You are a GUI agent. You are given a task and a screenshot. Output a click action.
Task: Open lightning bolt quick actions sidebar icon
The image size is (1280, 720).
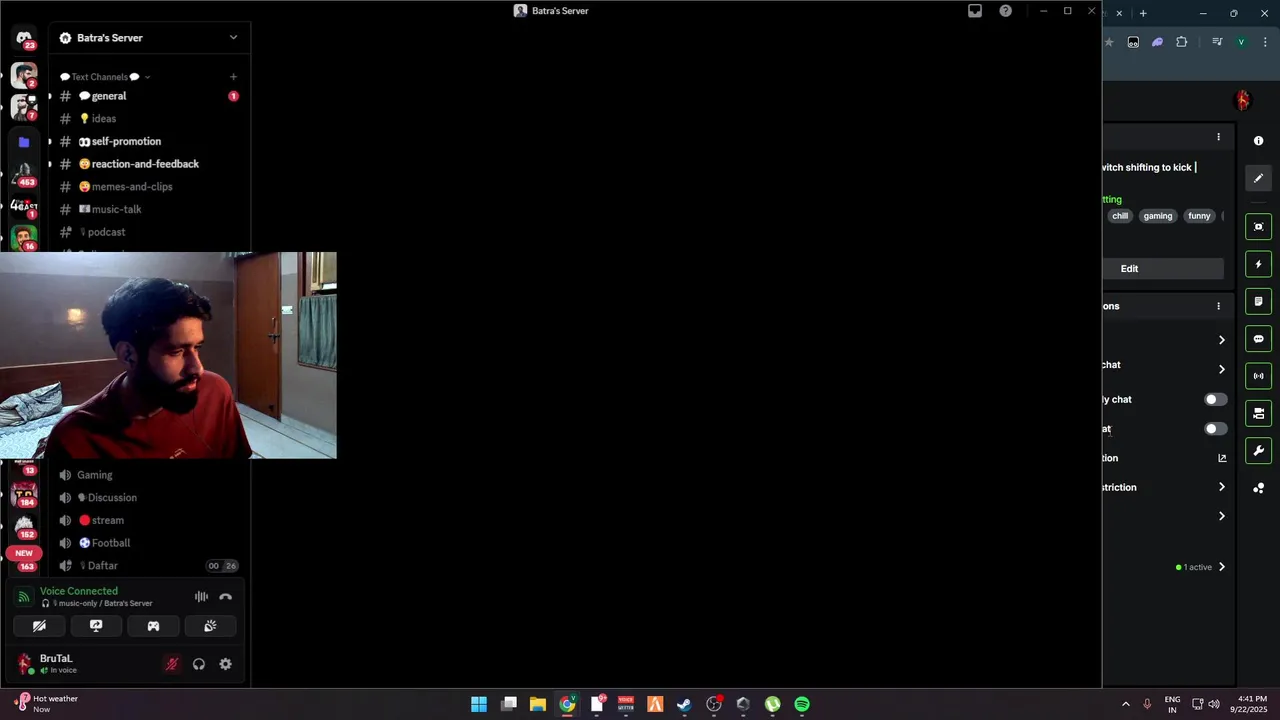pos(1259,264)
